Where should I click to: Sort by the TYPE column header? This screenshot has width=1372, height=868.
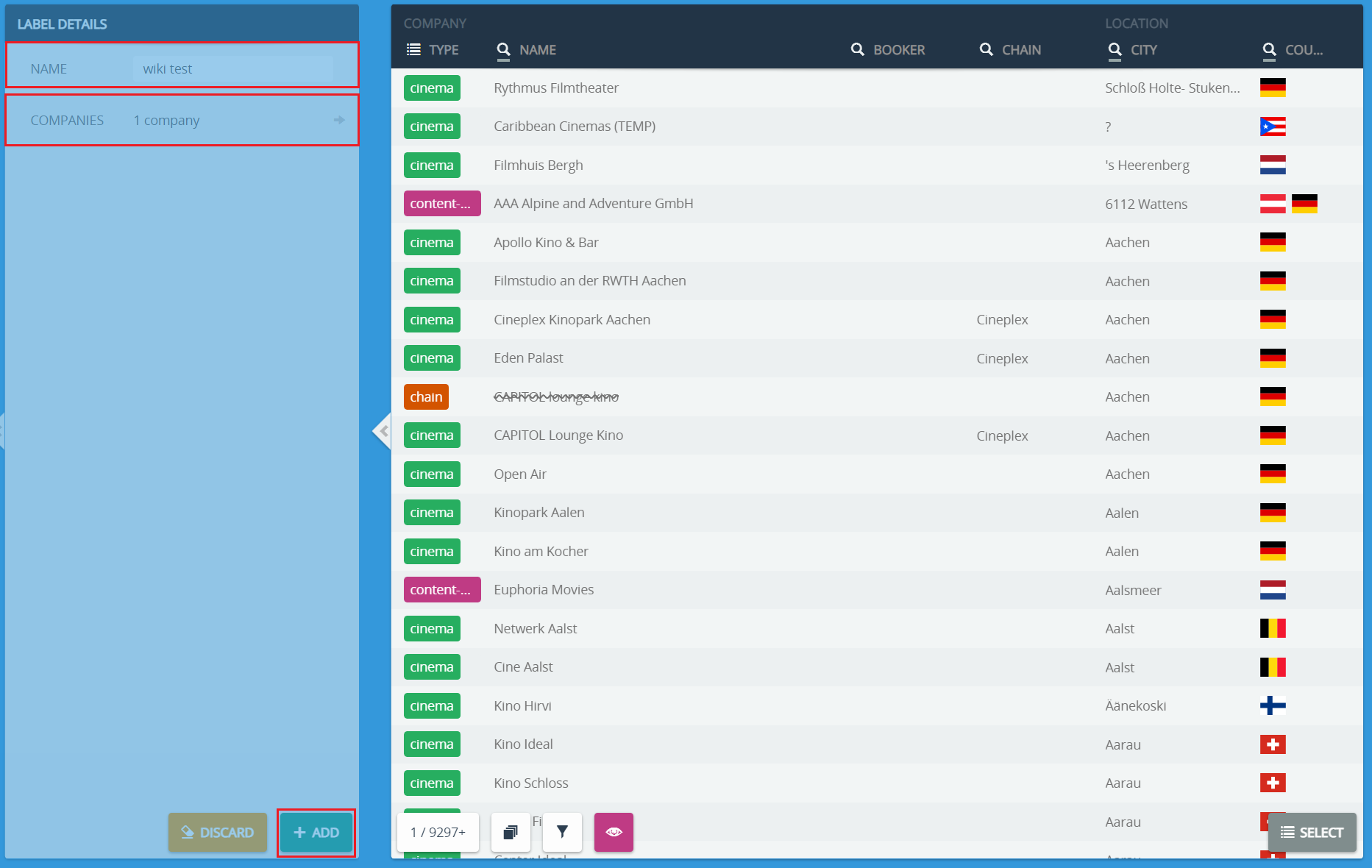[x=444, y=50]
